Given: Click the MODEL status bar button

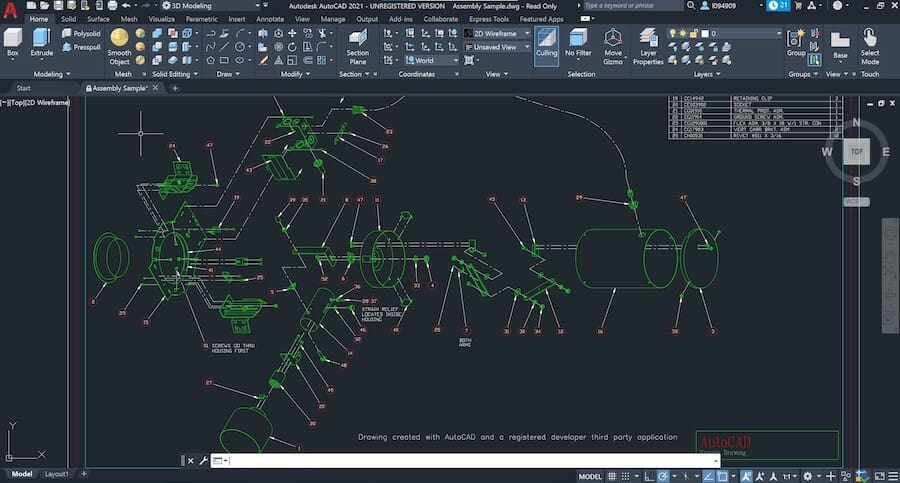Looking at the screenshot, I should [590, 475].
